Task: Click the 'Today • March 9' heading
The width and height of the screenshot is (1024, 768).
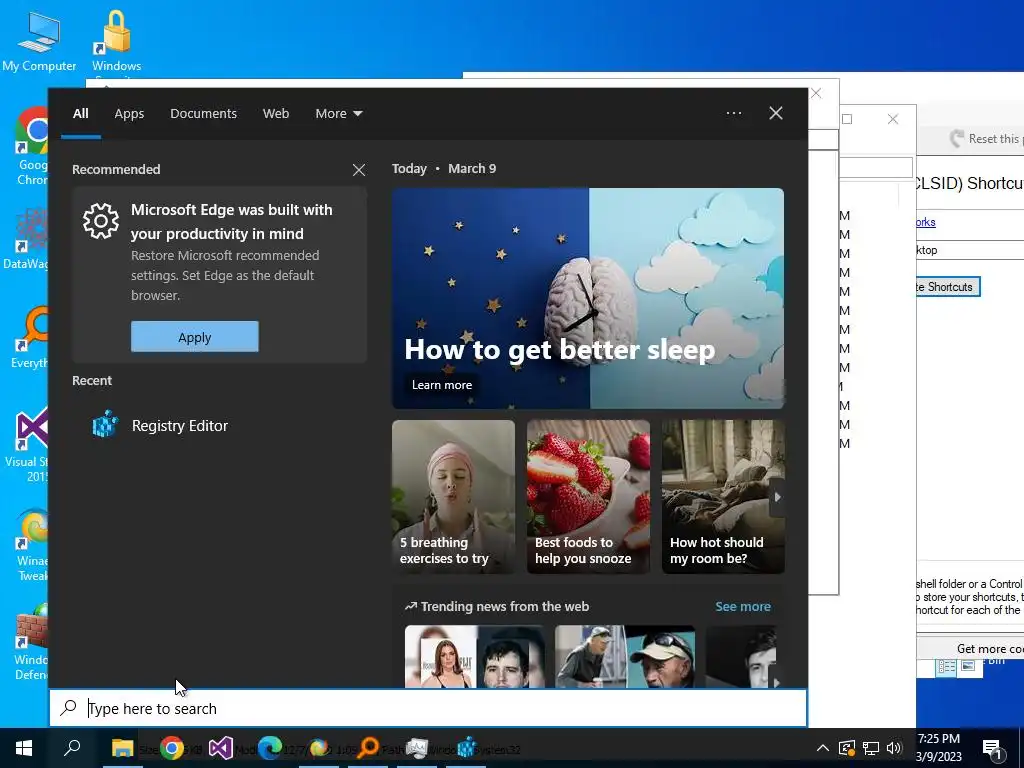Action: 444,168
